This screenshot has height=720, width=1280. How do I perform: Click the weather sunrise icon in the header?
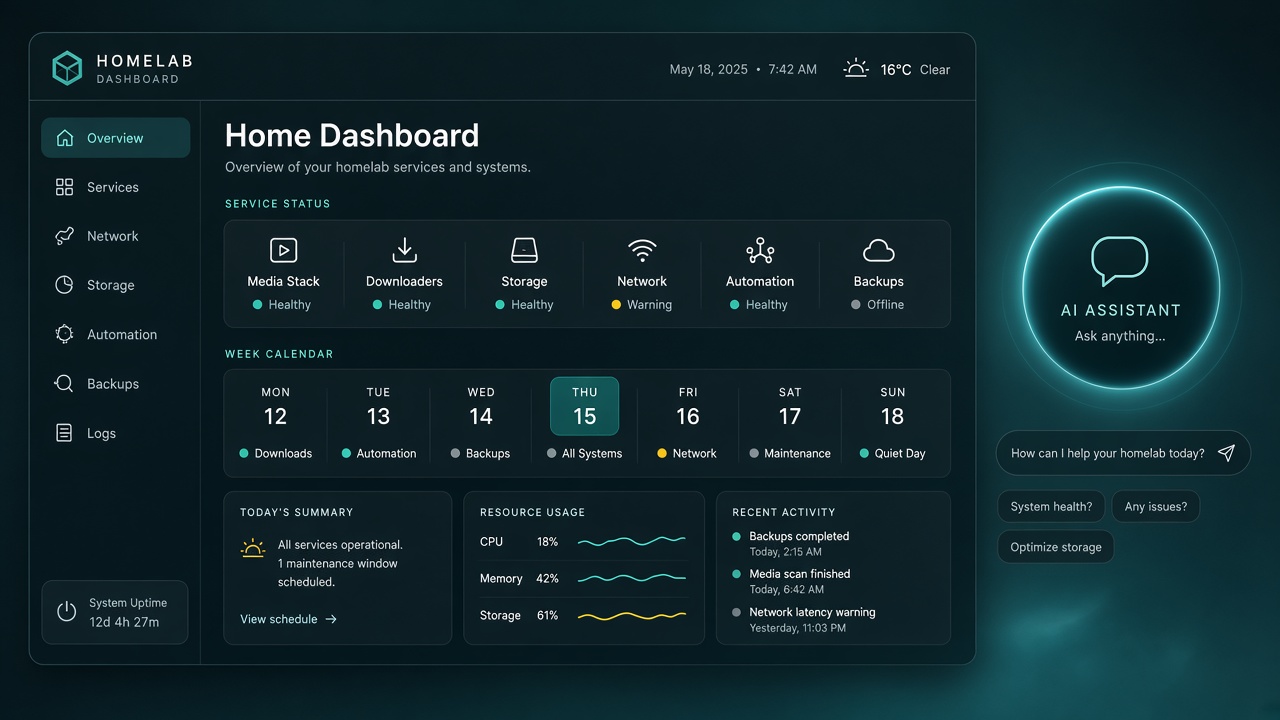tap(856, 69)
